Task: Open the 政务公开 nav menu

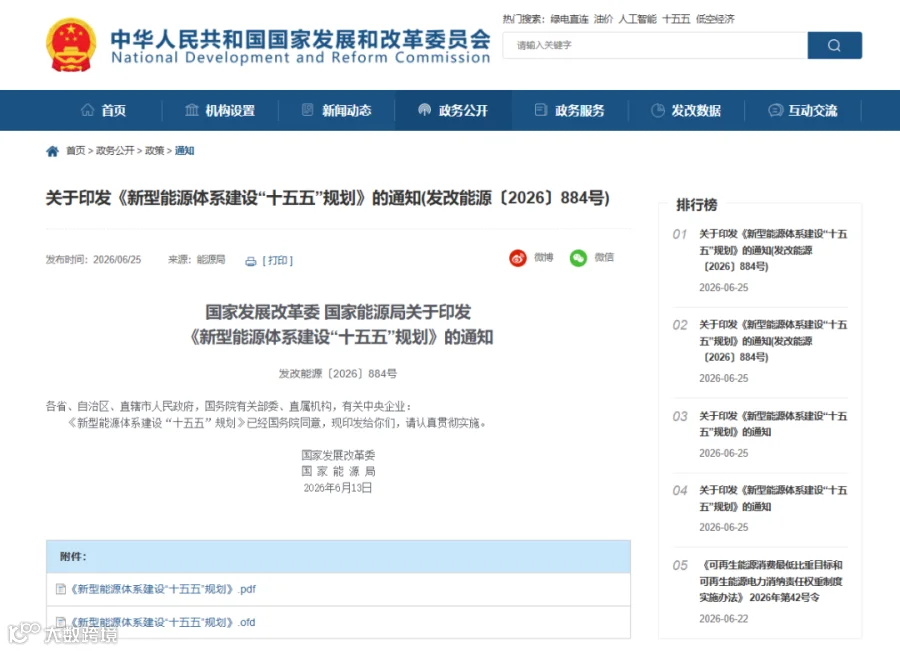Action: [x=463, y=110]
